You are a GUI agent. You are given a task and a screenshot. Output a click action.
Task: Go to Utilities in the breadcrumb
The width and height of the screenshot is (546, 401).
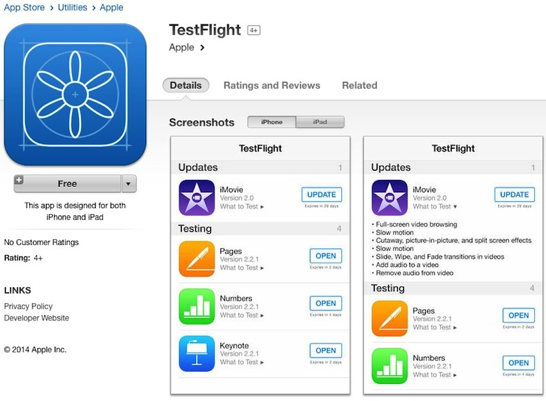[x=72, y=7]
